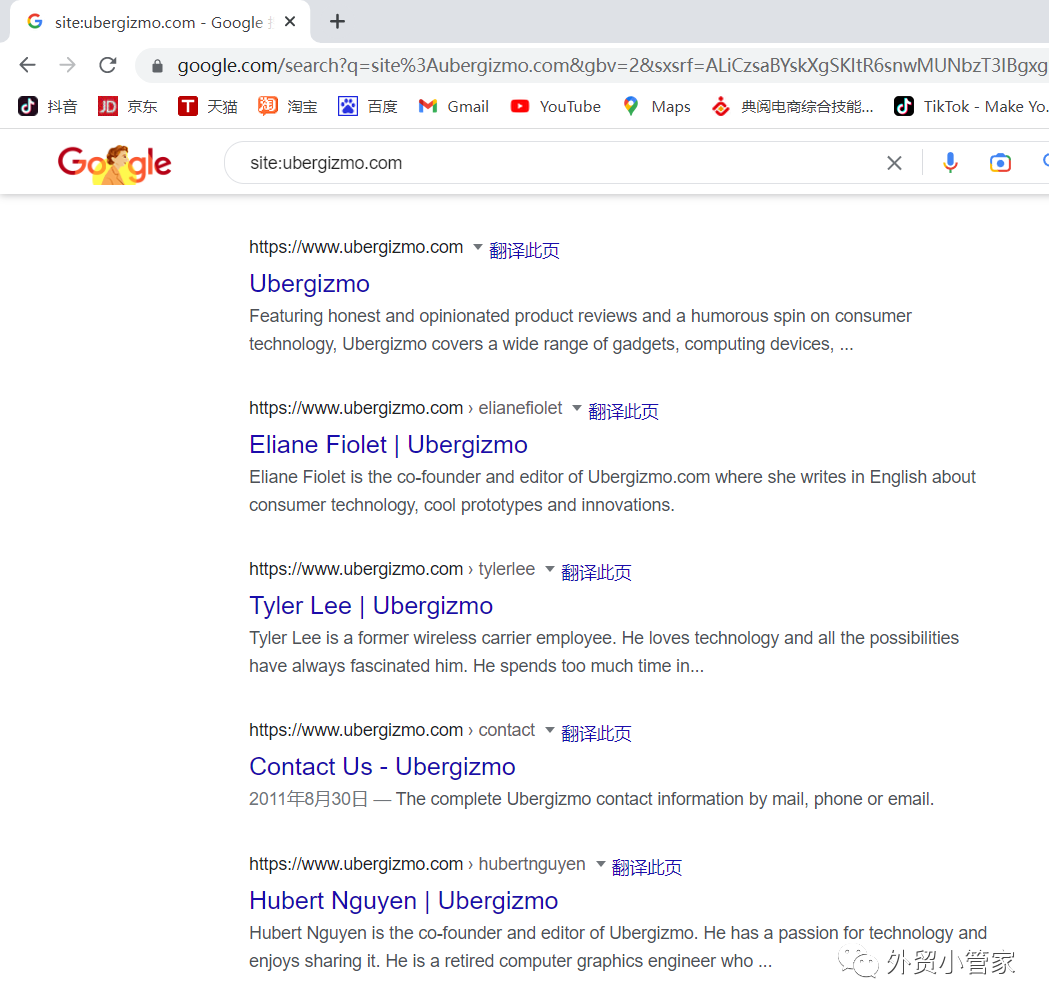Open the Tyler Lee | Ubergizmo result
Screen dimensions: 1049x1008
(x=371, y=606)
